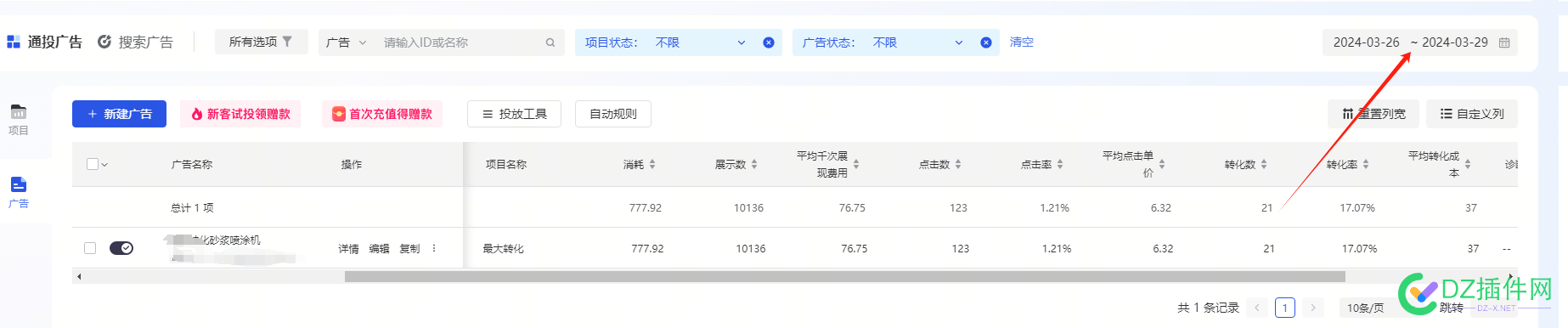Click the 新建广告 button
Image resolution: width=1568 pixels, height=328 pixels.
119,114
